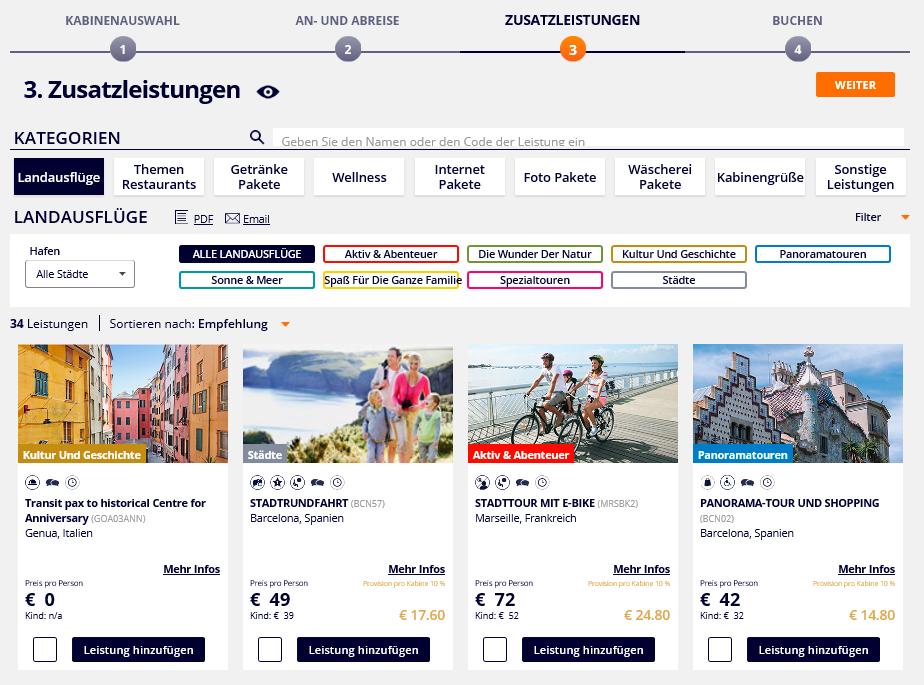The height and width of the screenshot is (685, 924).
Task: Click the Email envelope icon
Action: coord(232,218)
